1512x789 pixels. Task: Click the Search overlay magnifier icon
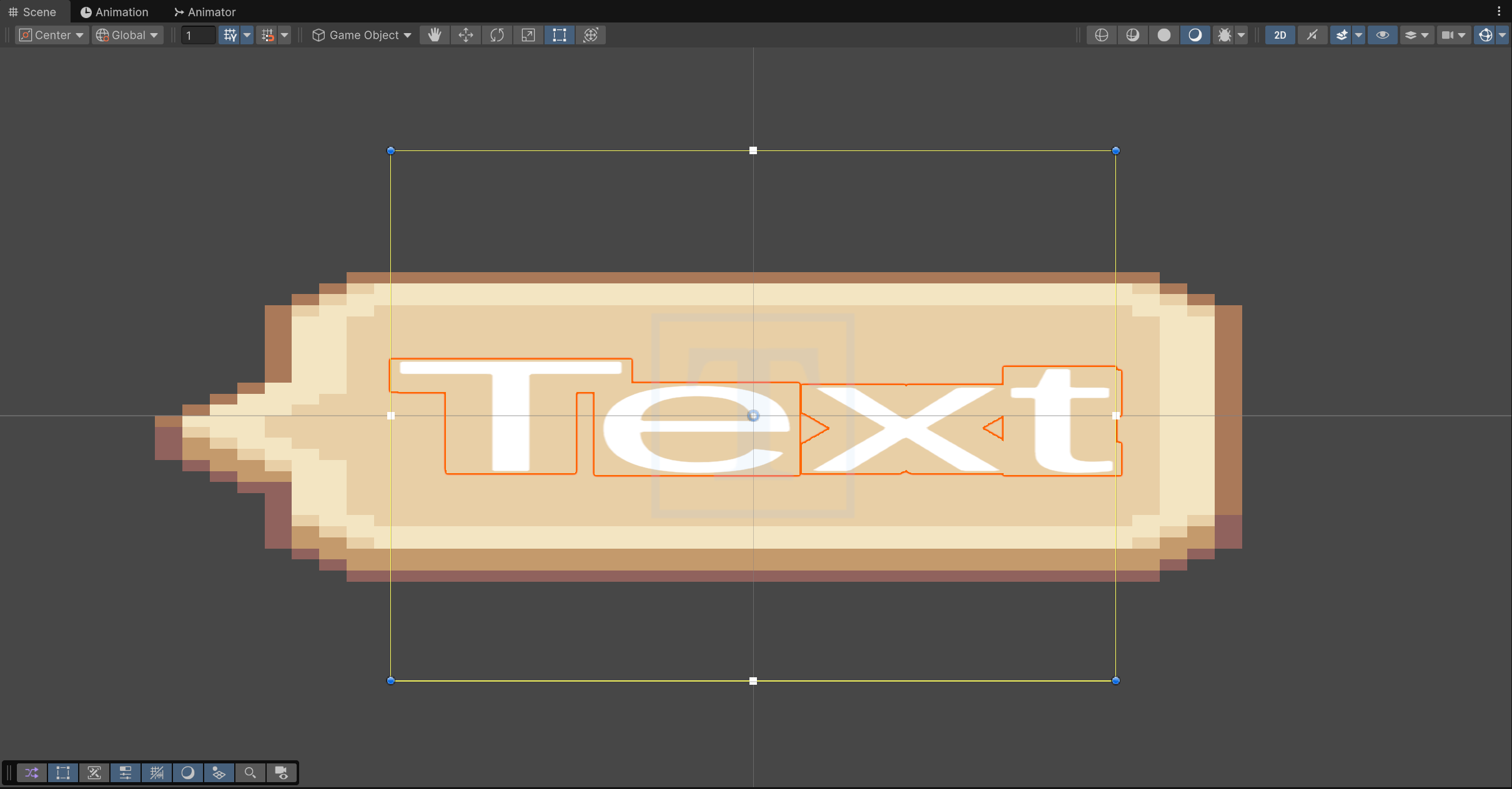point(250,773)
